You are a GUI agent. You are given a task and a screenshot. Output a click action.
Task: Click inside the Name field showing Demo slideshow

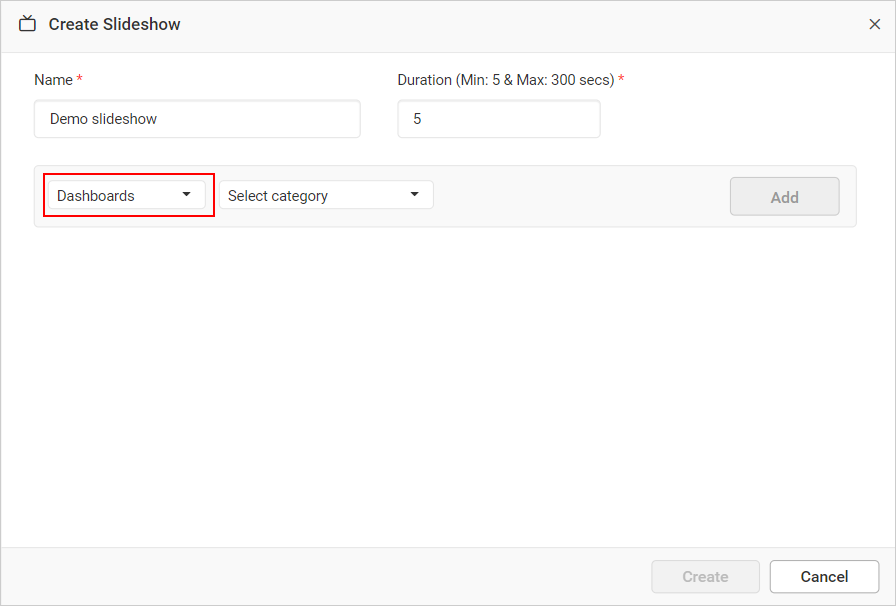tap(197, 118)
